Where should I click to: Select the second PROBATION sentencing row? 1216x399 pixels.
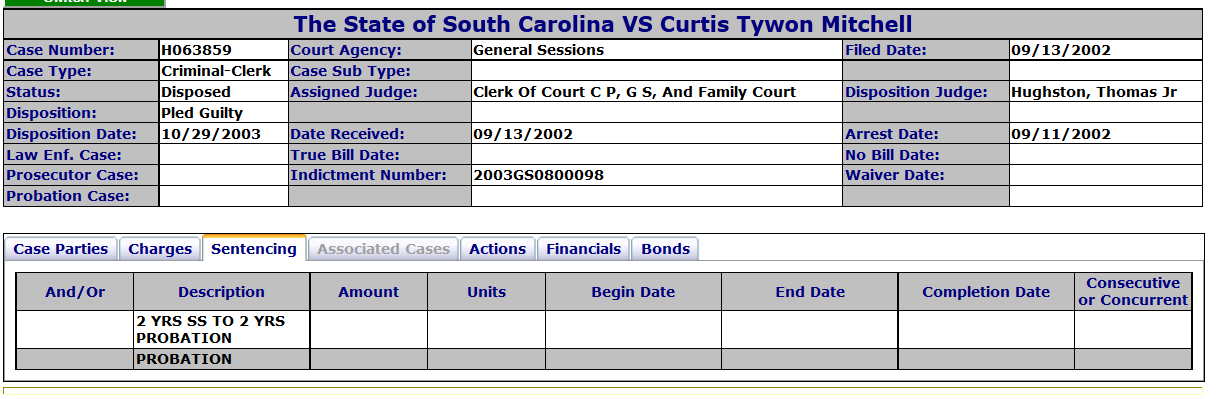[604, 359]
